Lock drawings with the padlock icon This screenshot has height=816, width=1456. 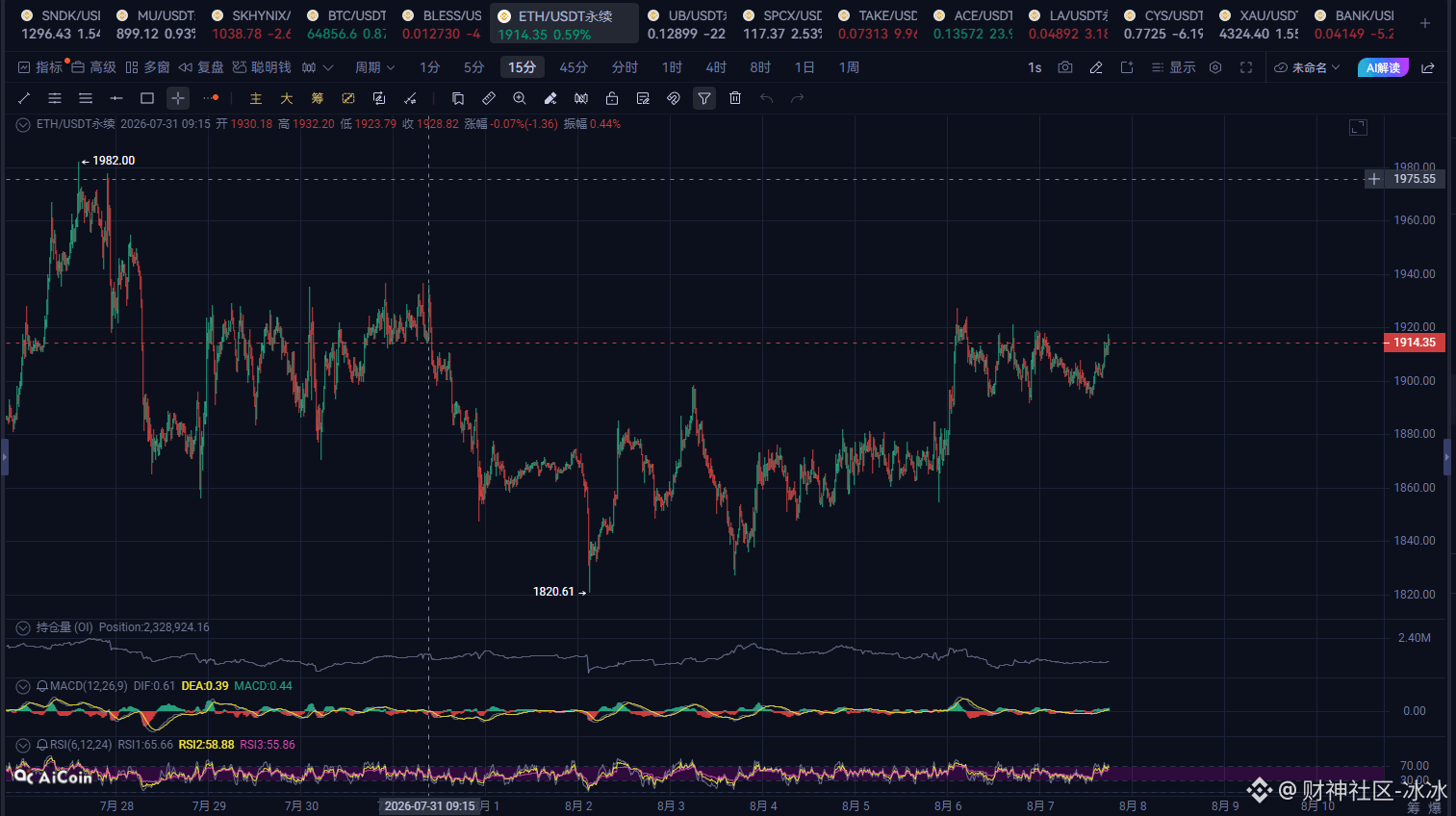tap(612, 98)
